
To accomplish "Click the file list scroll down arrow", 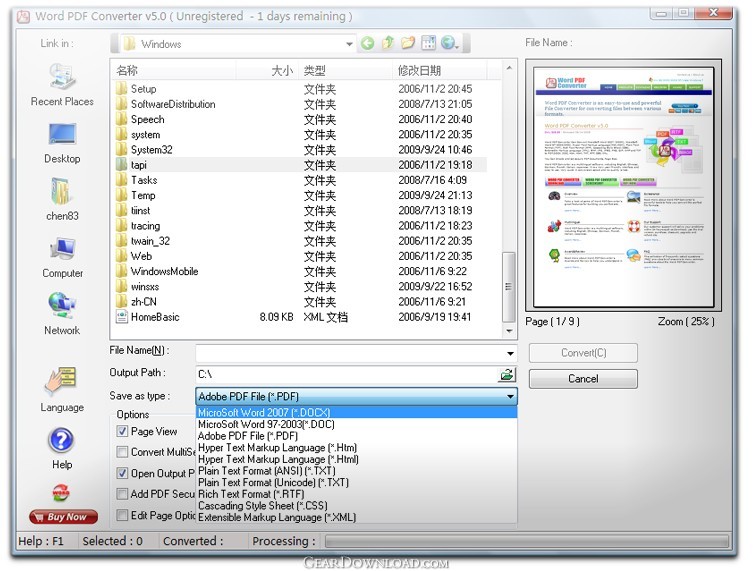I will (509, 331).
